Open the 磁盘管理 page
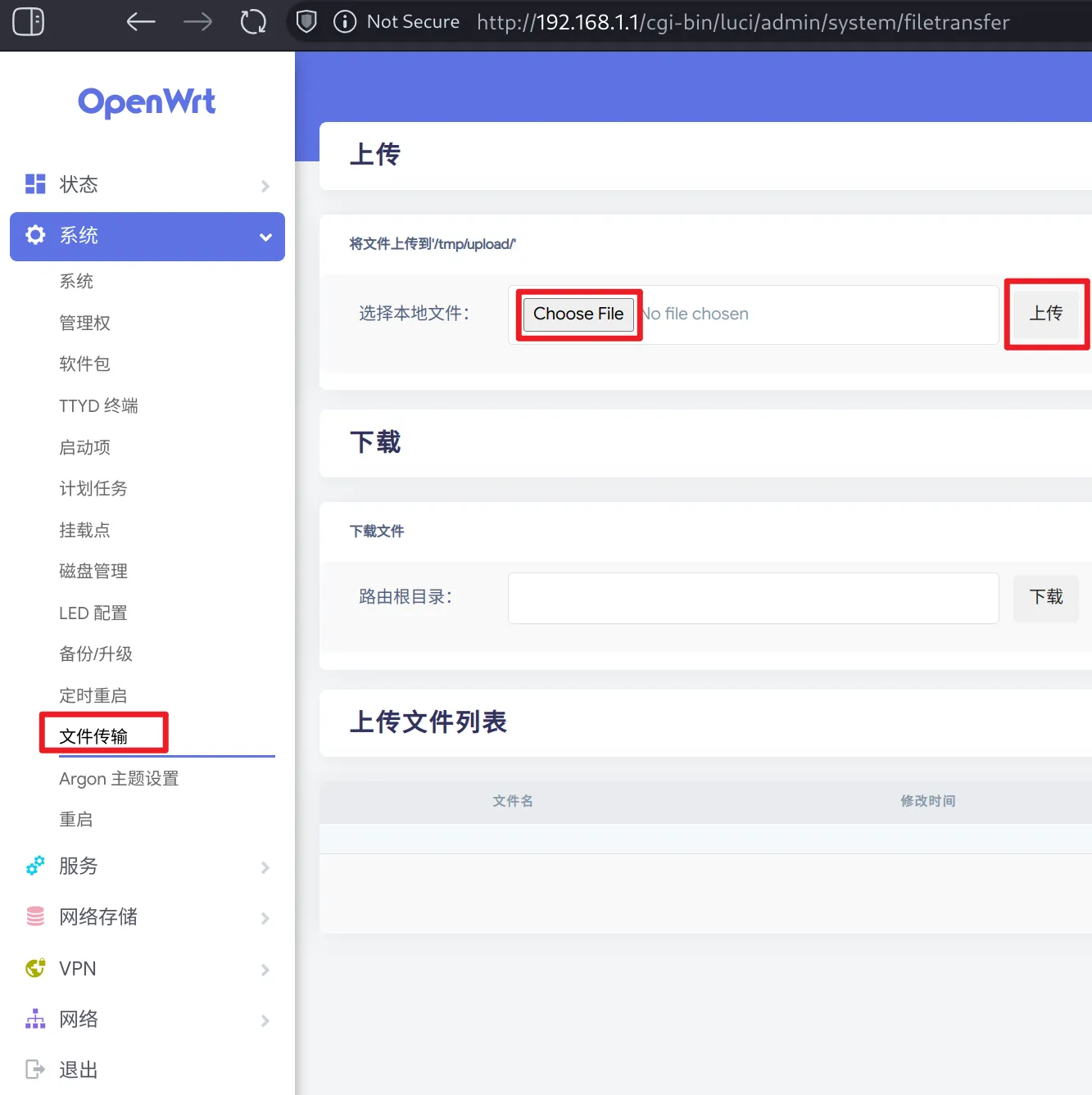 [x=93, y=571]
